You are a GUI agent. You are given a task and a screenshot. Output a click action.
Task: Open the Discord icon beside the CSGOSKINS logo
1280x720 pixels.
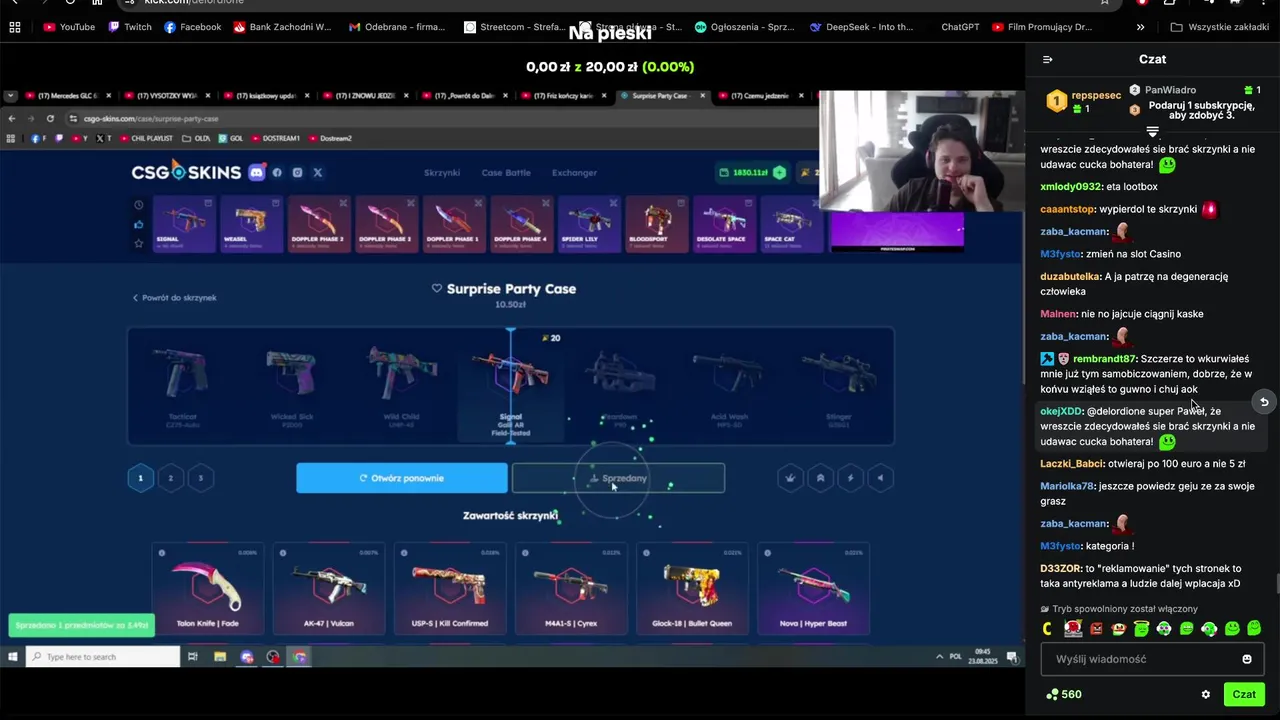(257, 172)
